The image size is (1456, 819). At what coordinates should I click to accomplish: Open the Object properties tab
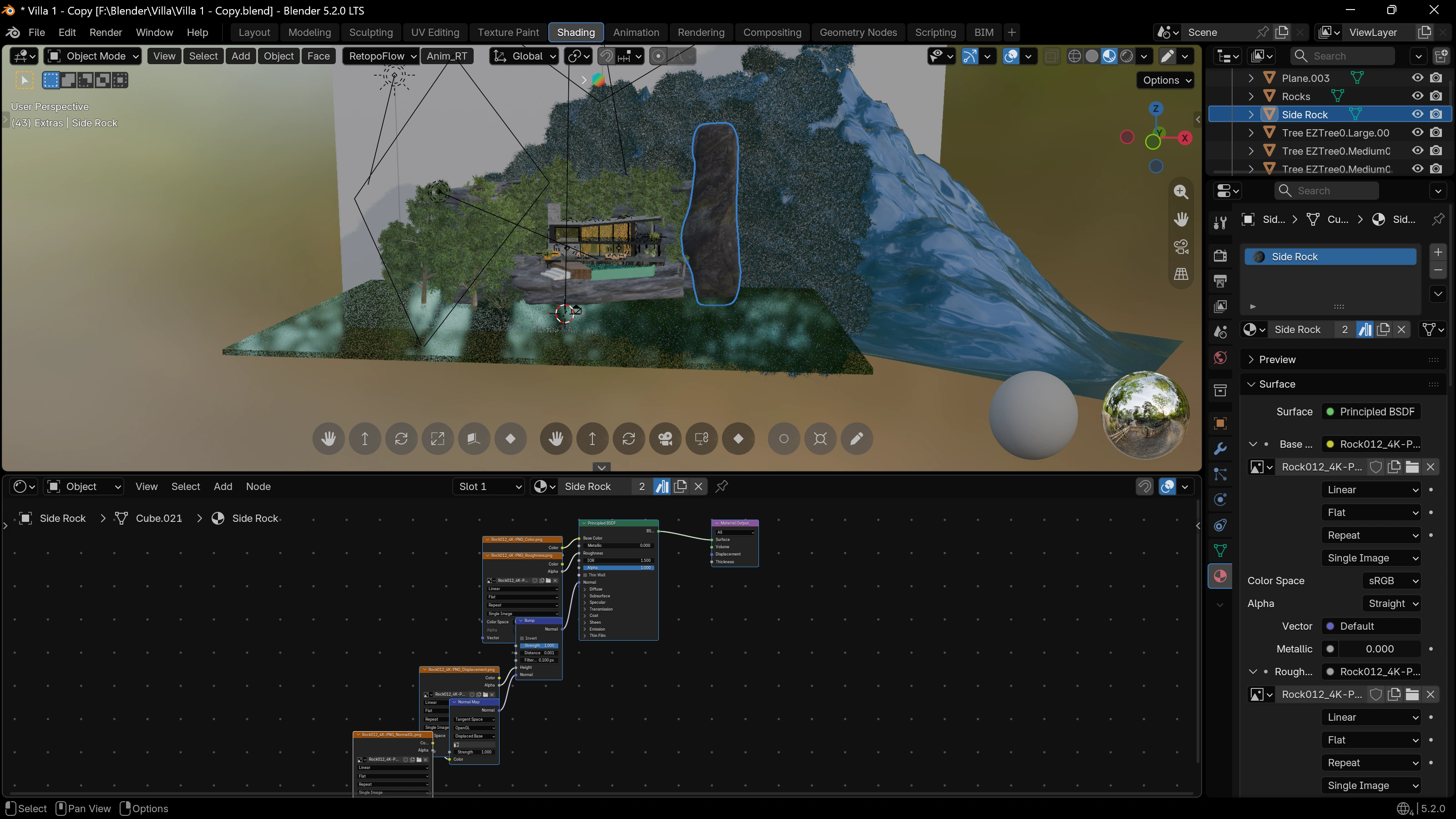(1220, 423)
